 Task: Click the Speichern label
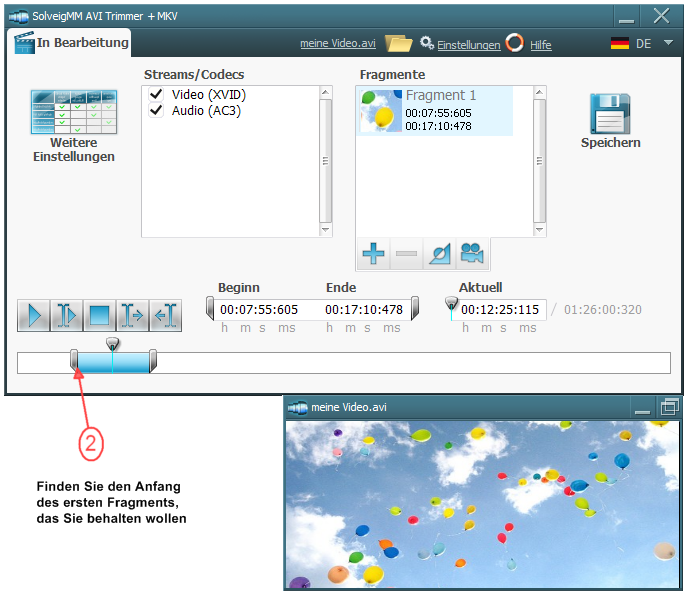(x=610, y=143)
